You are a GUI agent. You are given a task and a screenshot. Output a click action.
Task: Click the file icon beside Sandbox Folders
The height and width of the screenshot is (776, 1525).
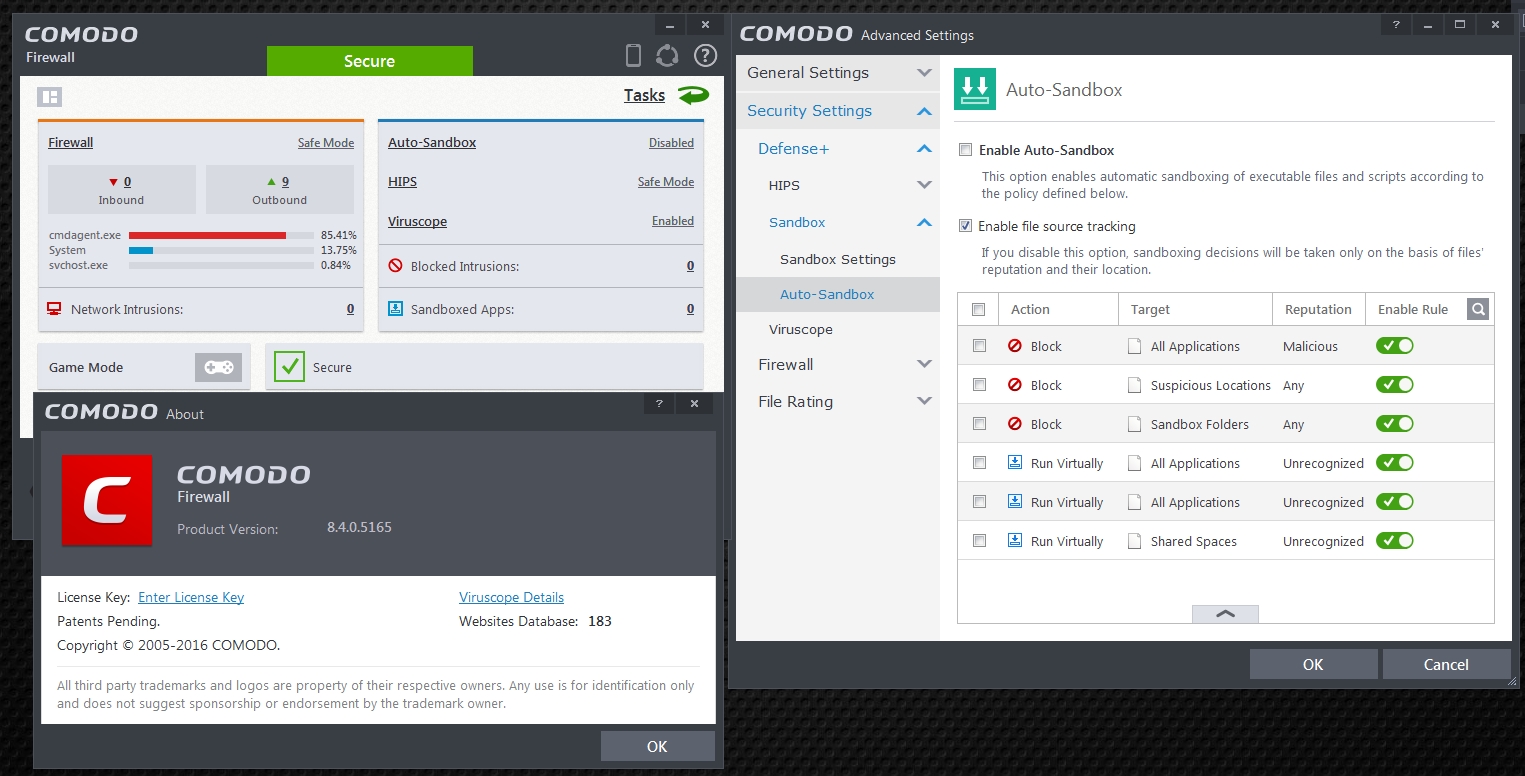tap(1134, 424)
